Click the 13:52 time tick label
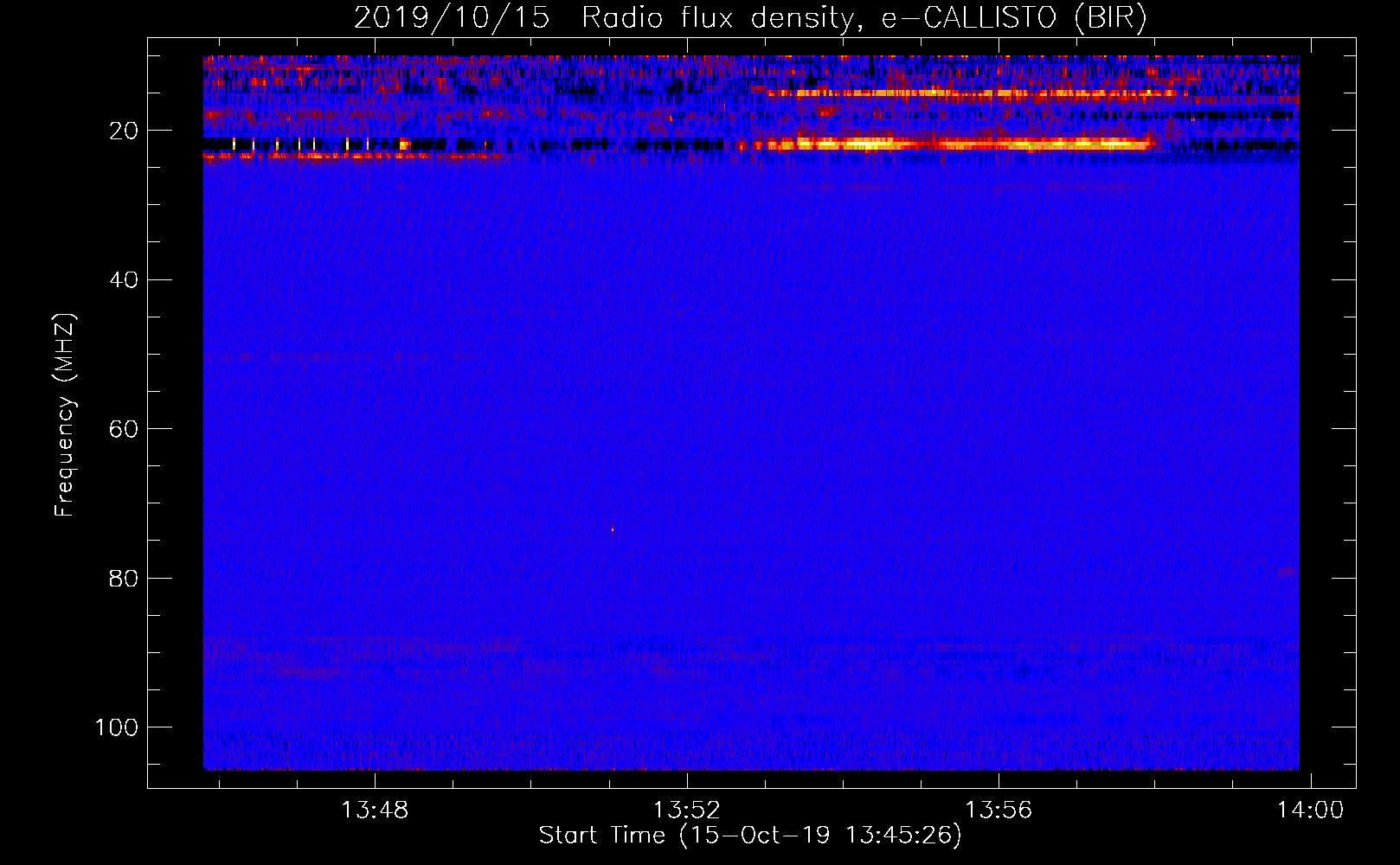This screenshot has height=865, width=1400. point(686,811)
